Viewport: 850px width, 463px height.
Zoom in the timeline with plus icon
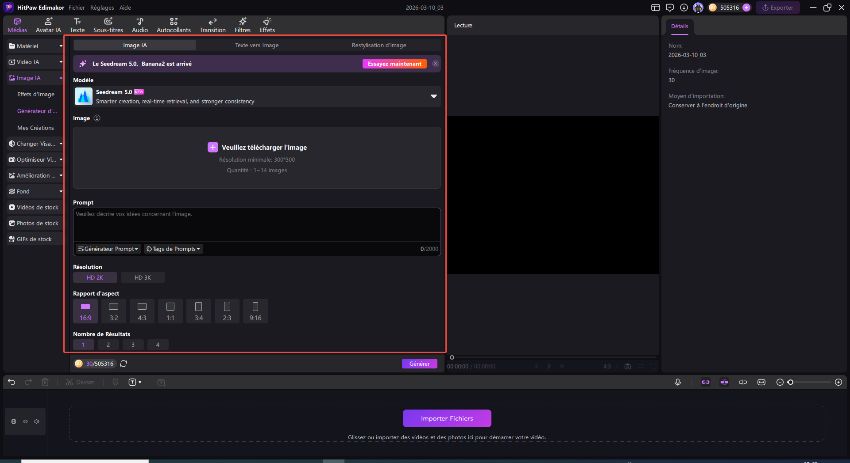pos(839,382)
